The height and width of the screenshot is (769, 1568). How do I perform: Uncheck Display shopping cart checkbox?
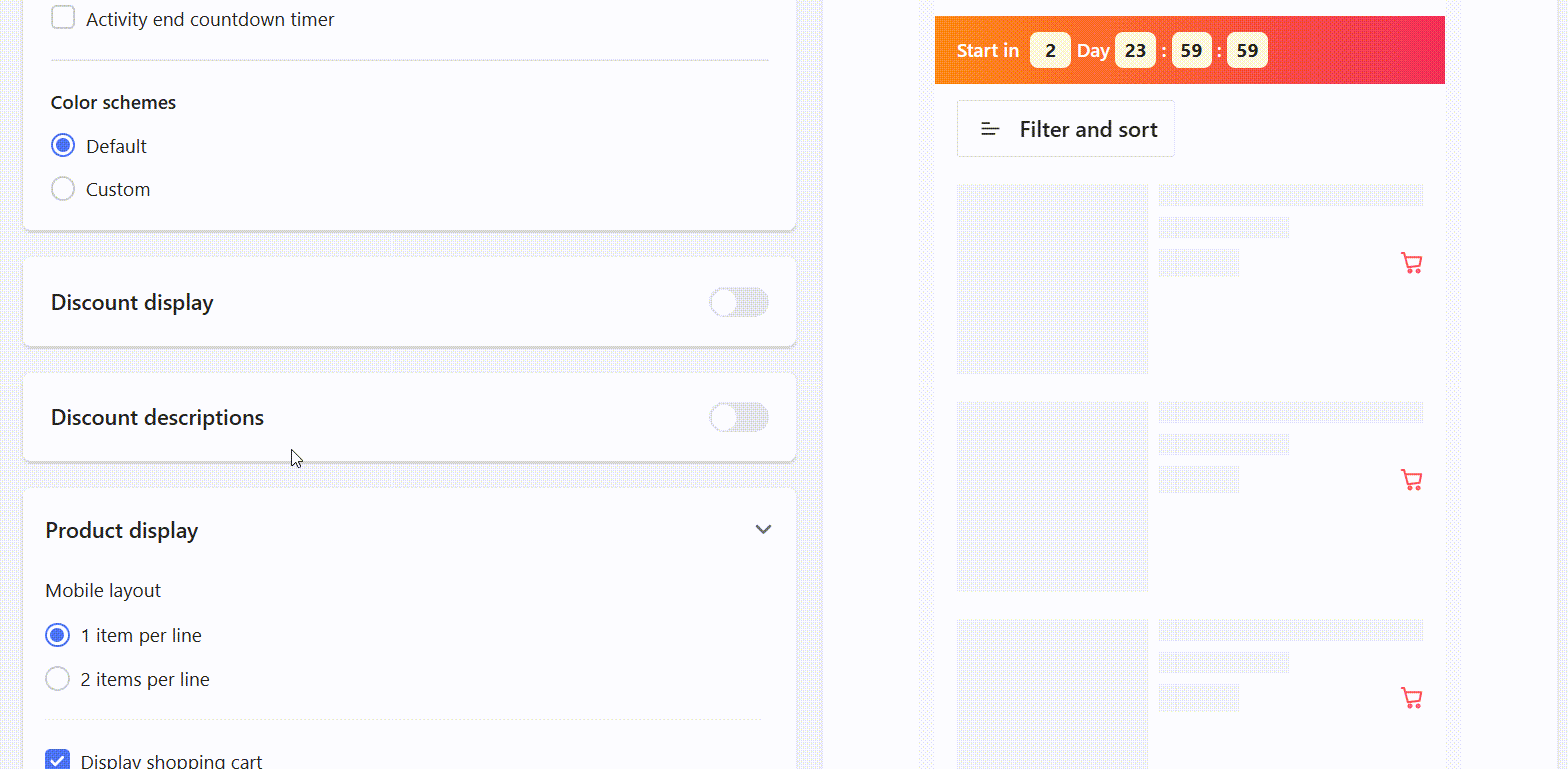click(x=58, y=760)
